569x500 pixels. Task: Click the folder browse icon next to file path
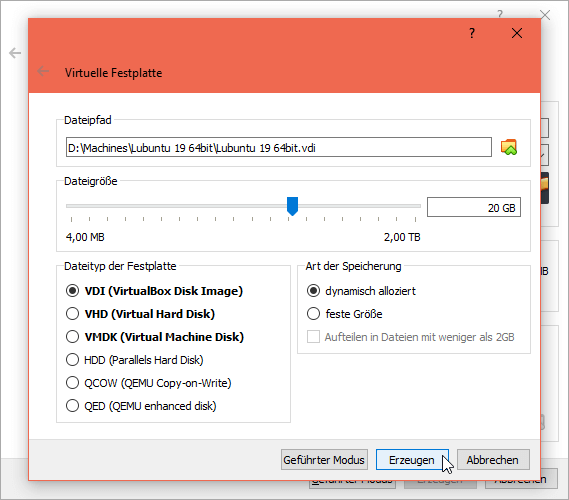pyautogui.click(x=509, y=147)
